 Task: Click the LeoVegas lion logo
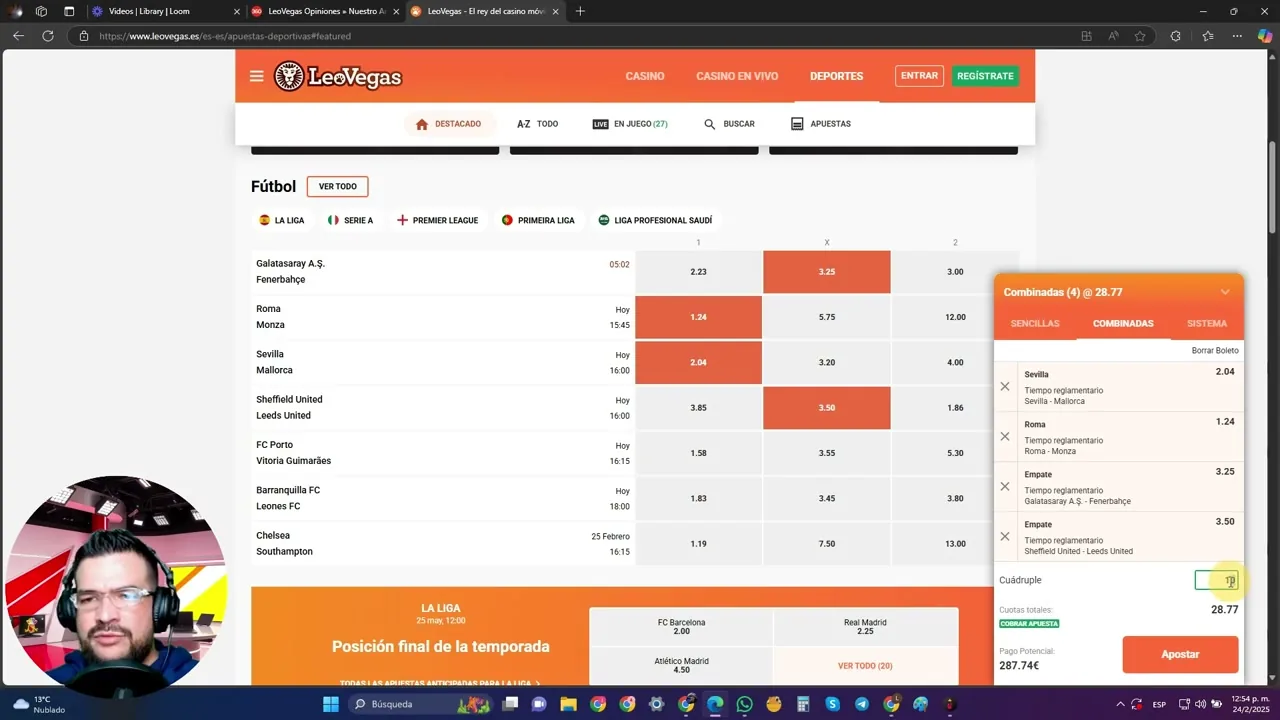338,76
